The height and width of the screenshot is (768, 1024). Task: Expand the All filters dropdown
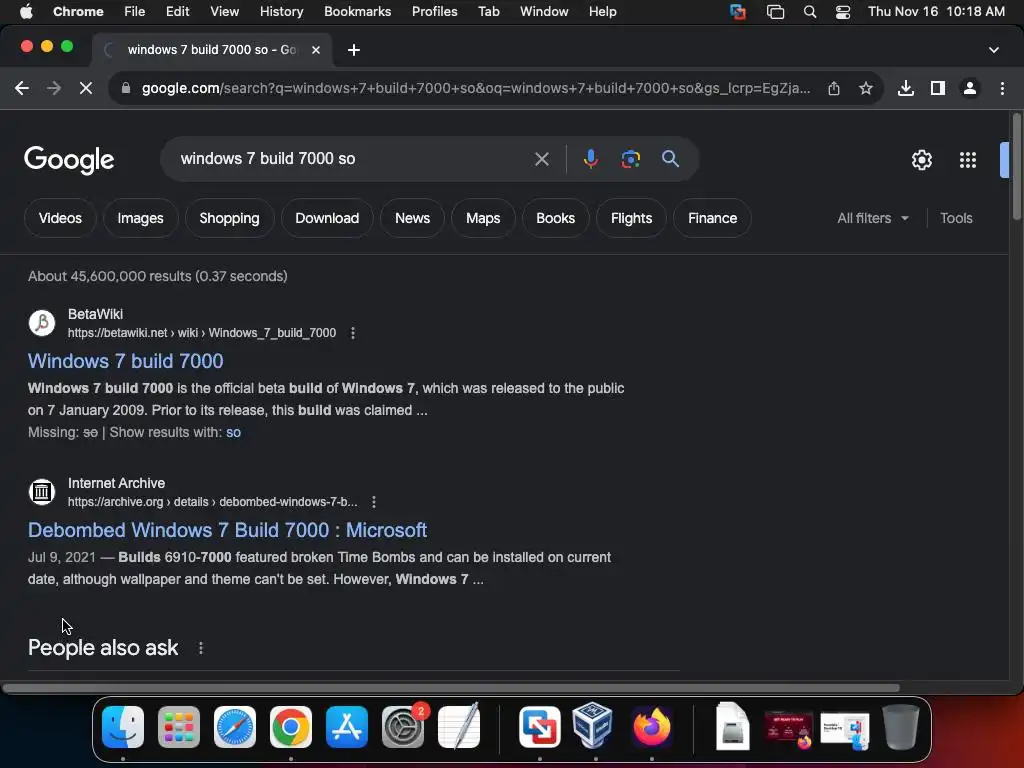tap(872, 218)
